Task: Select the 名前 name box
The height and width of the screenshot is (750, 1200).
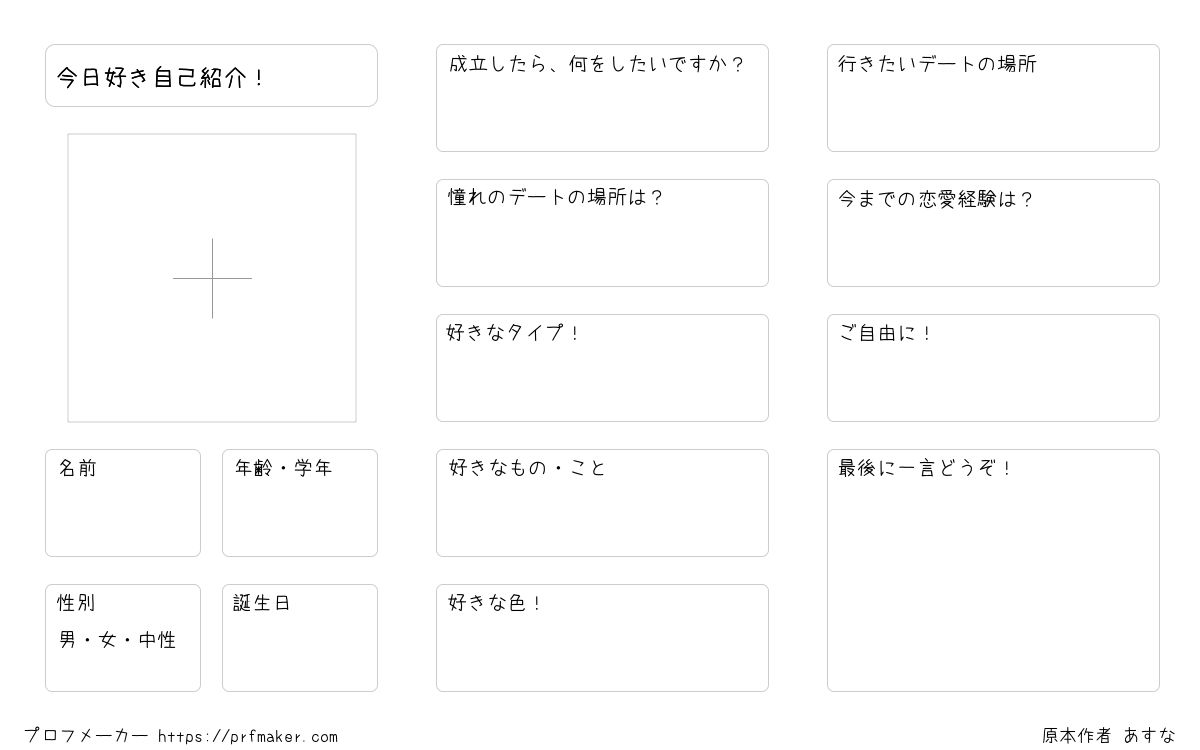Action: click(x=123, y=503)
